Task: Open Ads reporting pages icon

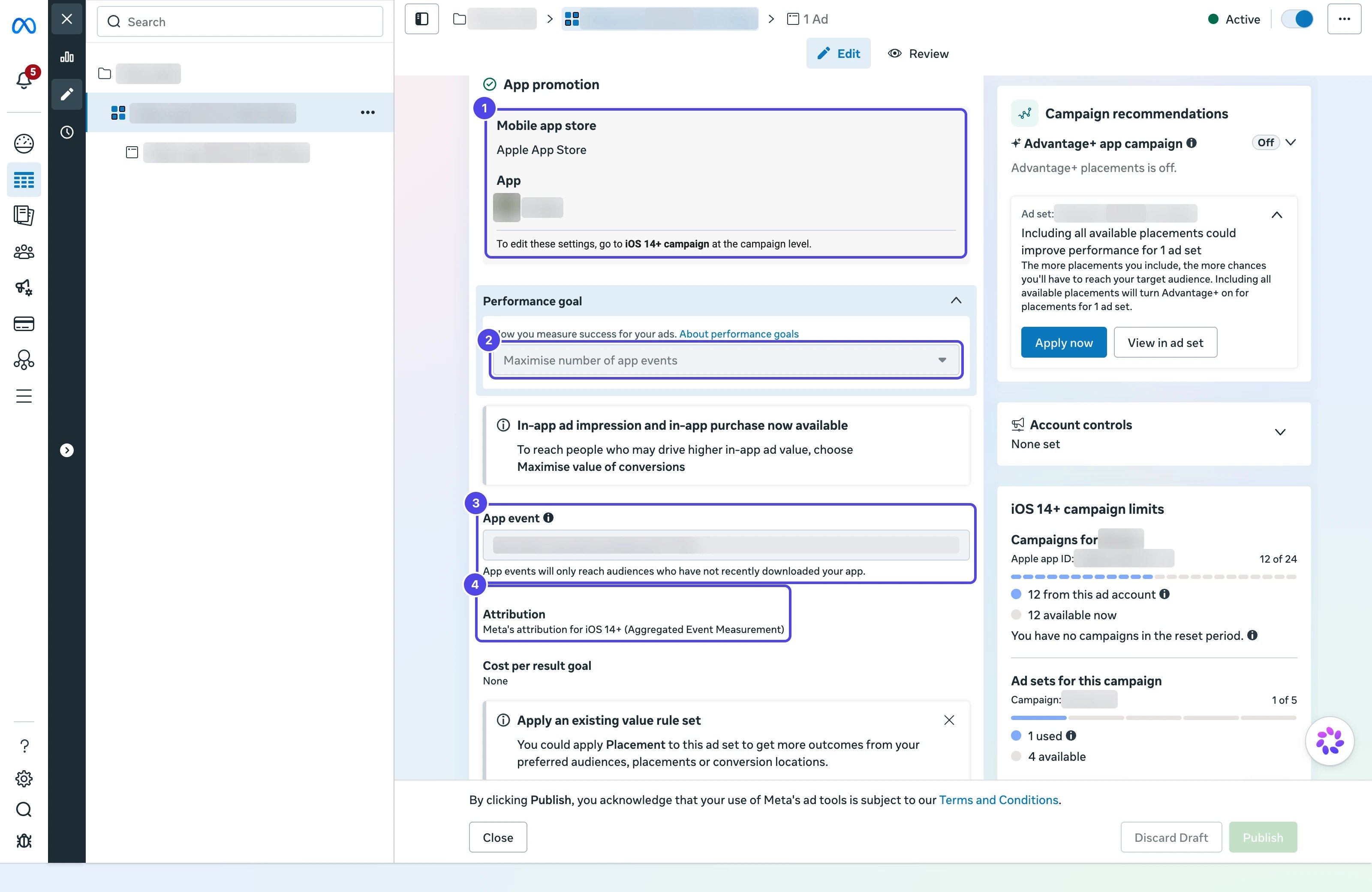Action: pos(24,216)
